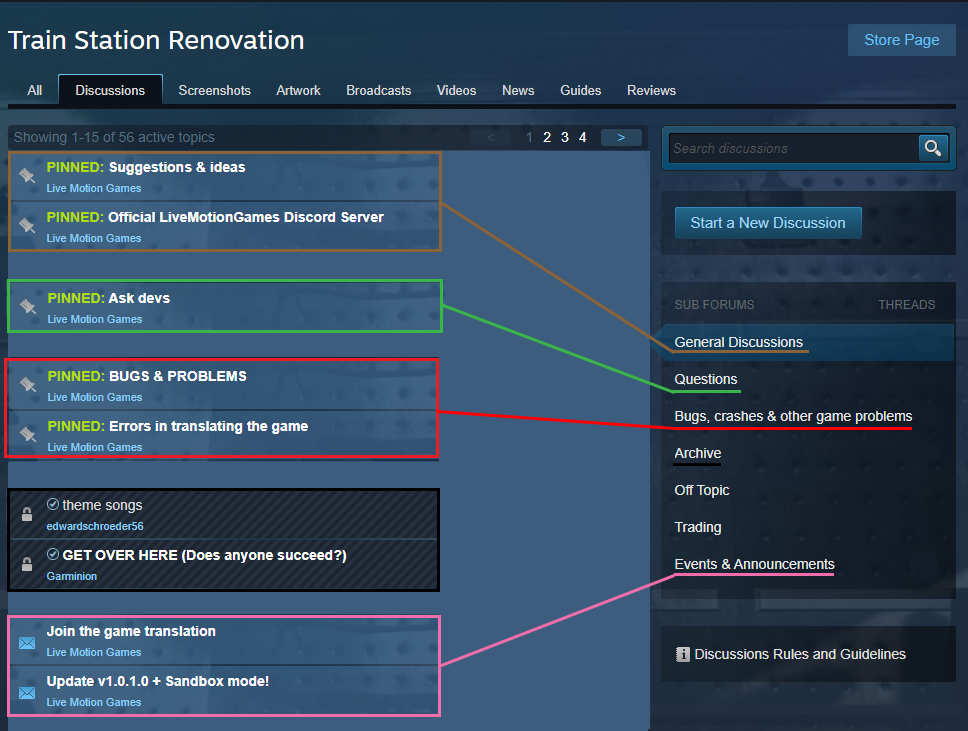Open the Official LiveMotionGames Discord Server topic
The height and width of the screenshot is (731, 968).
tap(245, 217)
